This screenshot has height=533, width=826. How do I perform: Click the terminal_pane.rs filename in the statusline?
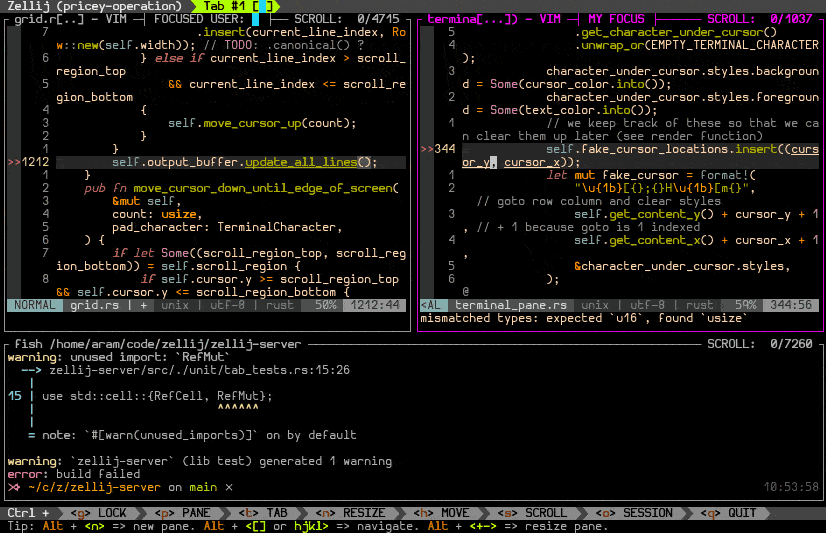click(511, 305)
